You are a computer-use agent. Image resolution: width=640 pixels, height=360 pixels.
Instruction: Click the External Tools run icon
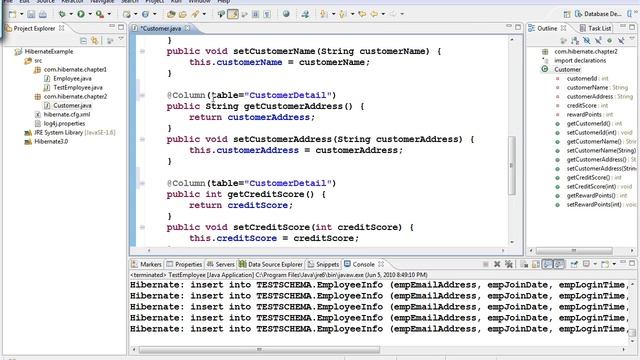[x=100, y=14]
